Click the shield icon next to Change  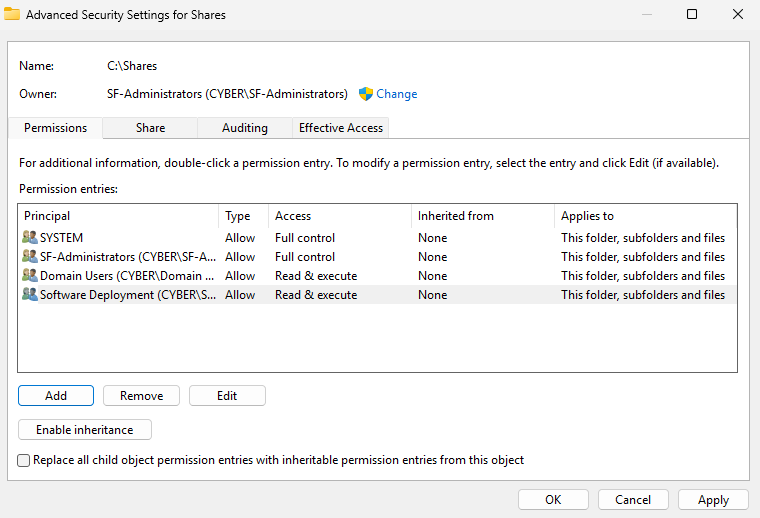[366, 94]
